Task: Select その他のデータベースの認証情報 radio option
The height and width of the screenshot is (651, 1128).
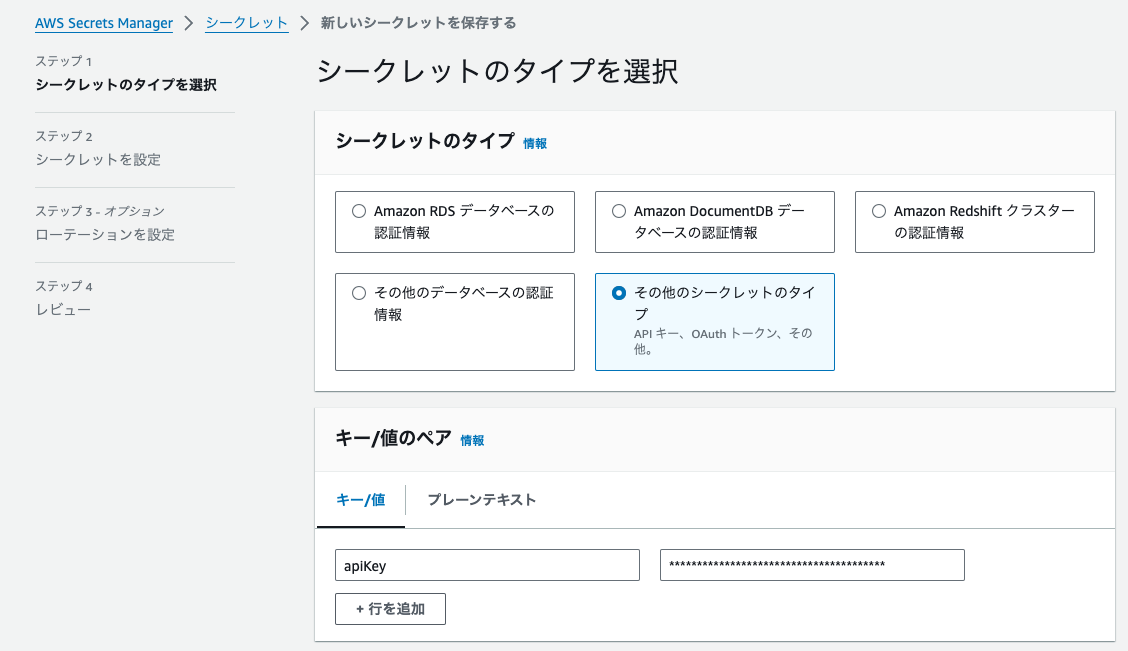Action: (359, 293)
